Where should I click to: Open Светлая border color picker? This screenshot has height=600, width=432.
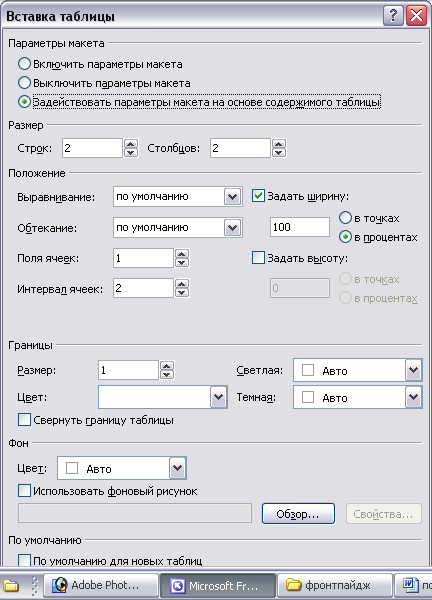point(414,370)
